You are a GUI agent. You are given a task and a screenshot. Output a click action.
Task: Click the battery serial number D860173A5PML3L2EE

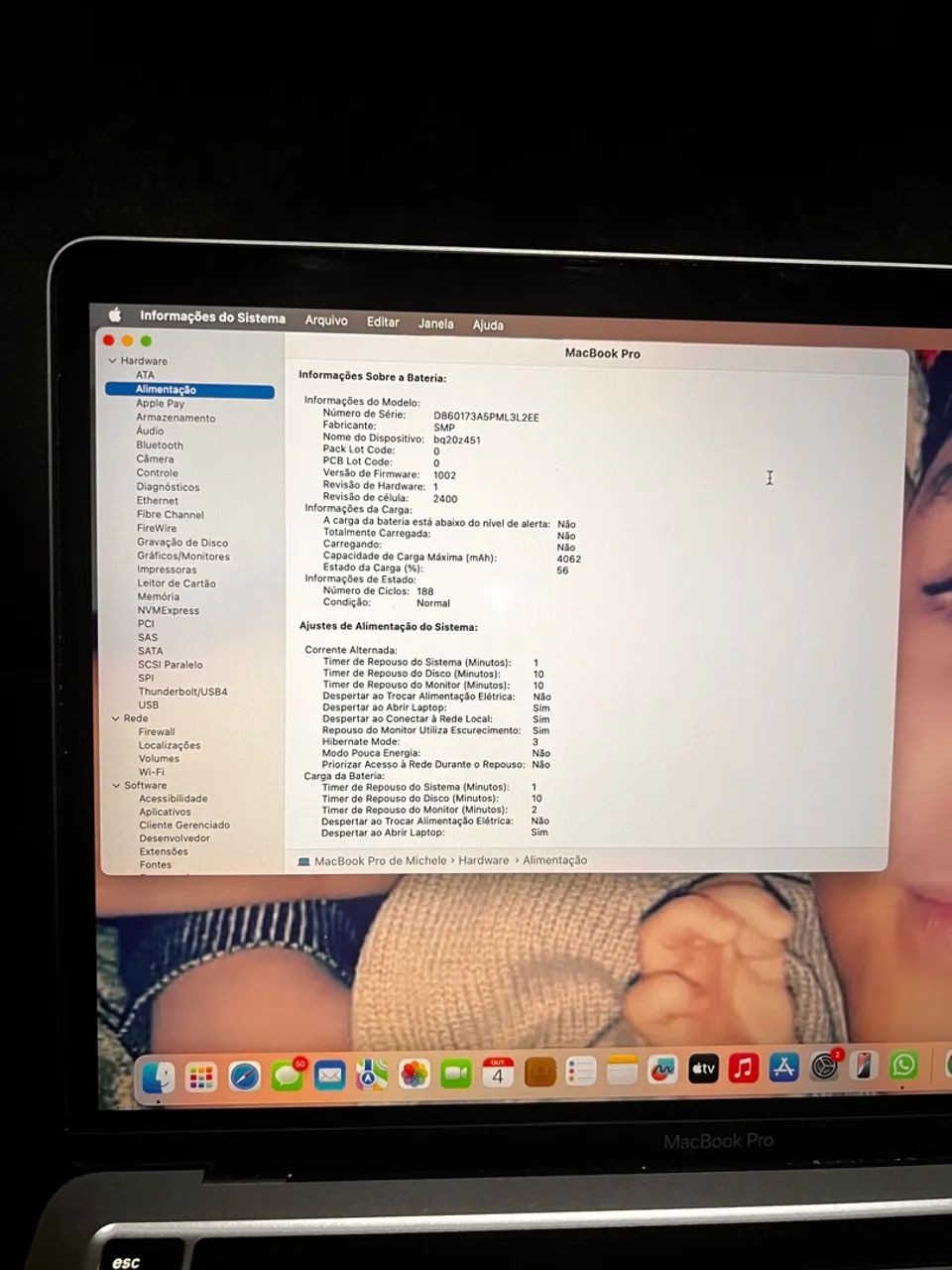click(x=486, y=417)
